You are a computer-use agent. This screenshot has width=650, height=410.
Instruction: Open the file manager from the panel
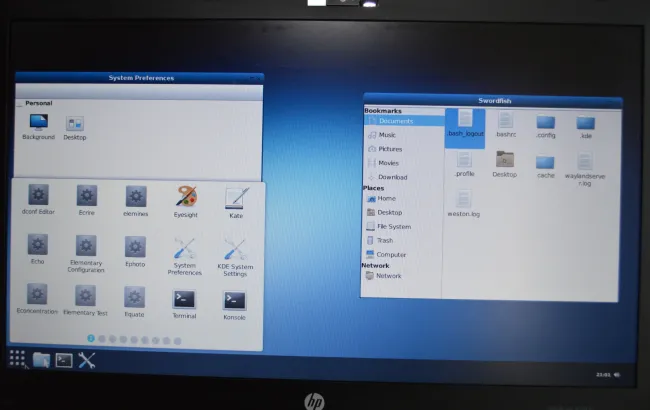(41, 360)
